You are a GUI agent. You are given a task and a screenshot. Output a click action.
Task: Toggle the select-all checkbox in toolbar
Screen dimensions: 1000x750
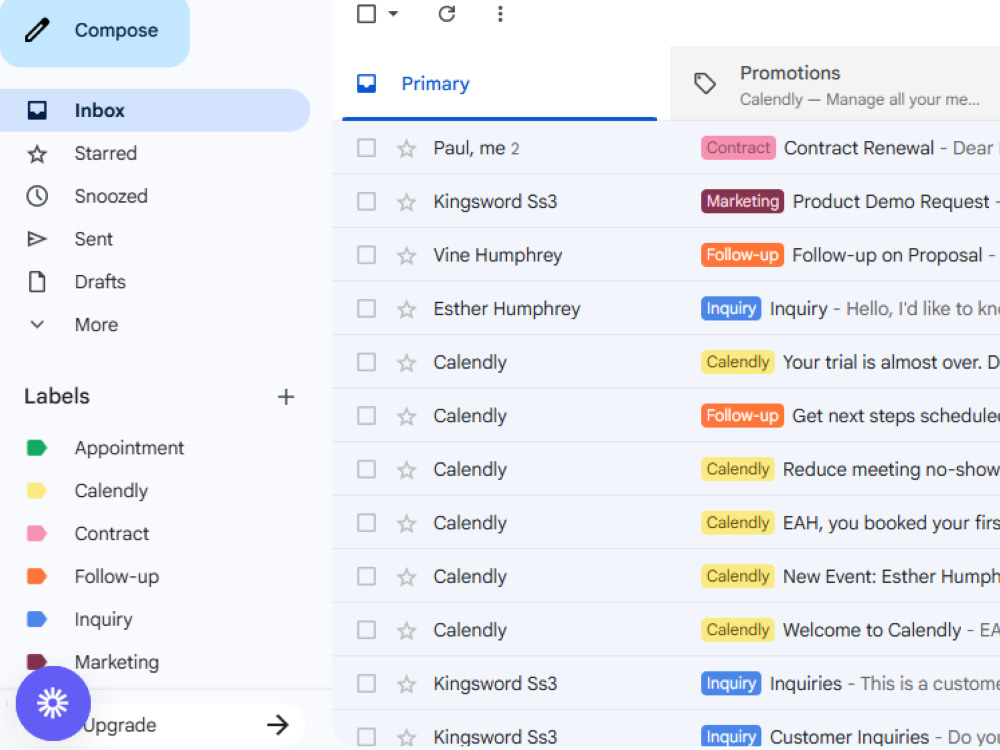point(366,13)
